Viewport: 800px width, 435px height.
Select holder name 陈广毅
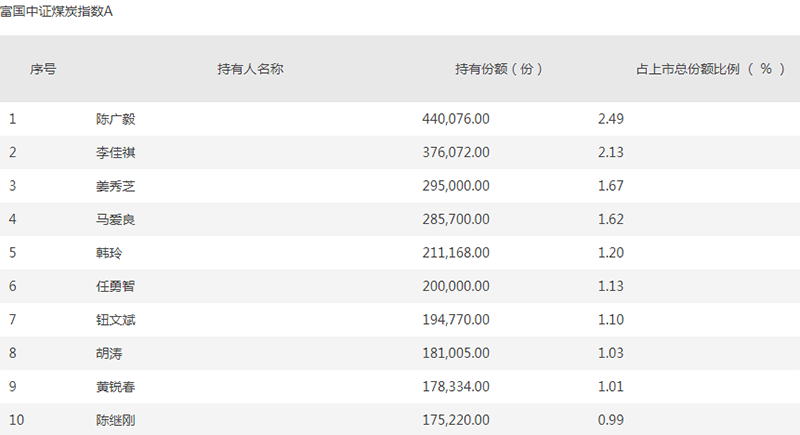[x=115, y=119]
